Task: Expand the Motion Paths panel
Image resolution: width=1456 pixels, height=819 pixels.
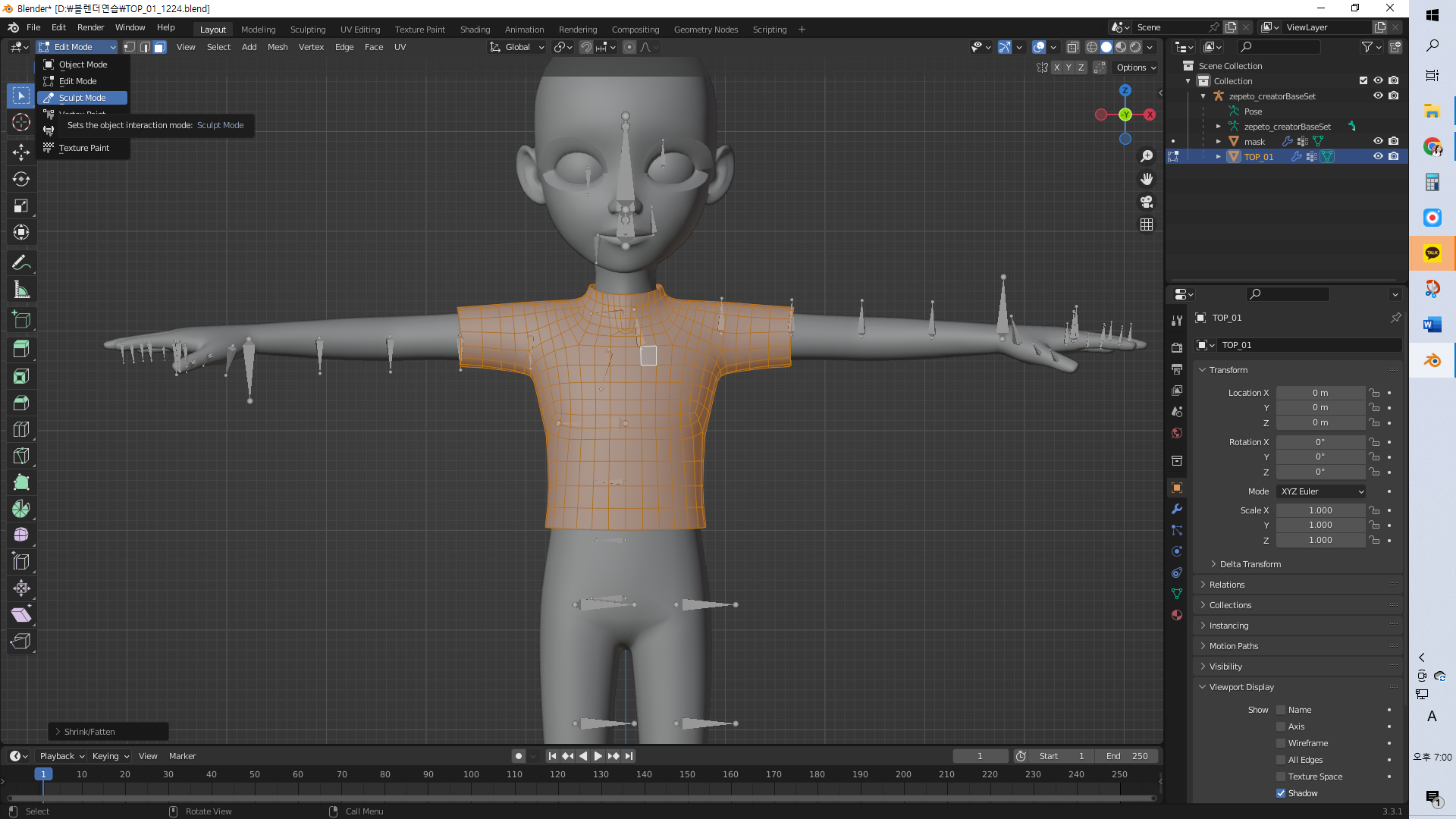Action: (x=1233, y=646)
